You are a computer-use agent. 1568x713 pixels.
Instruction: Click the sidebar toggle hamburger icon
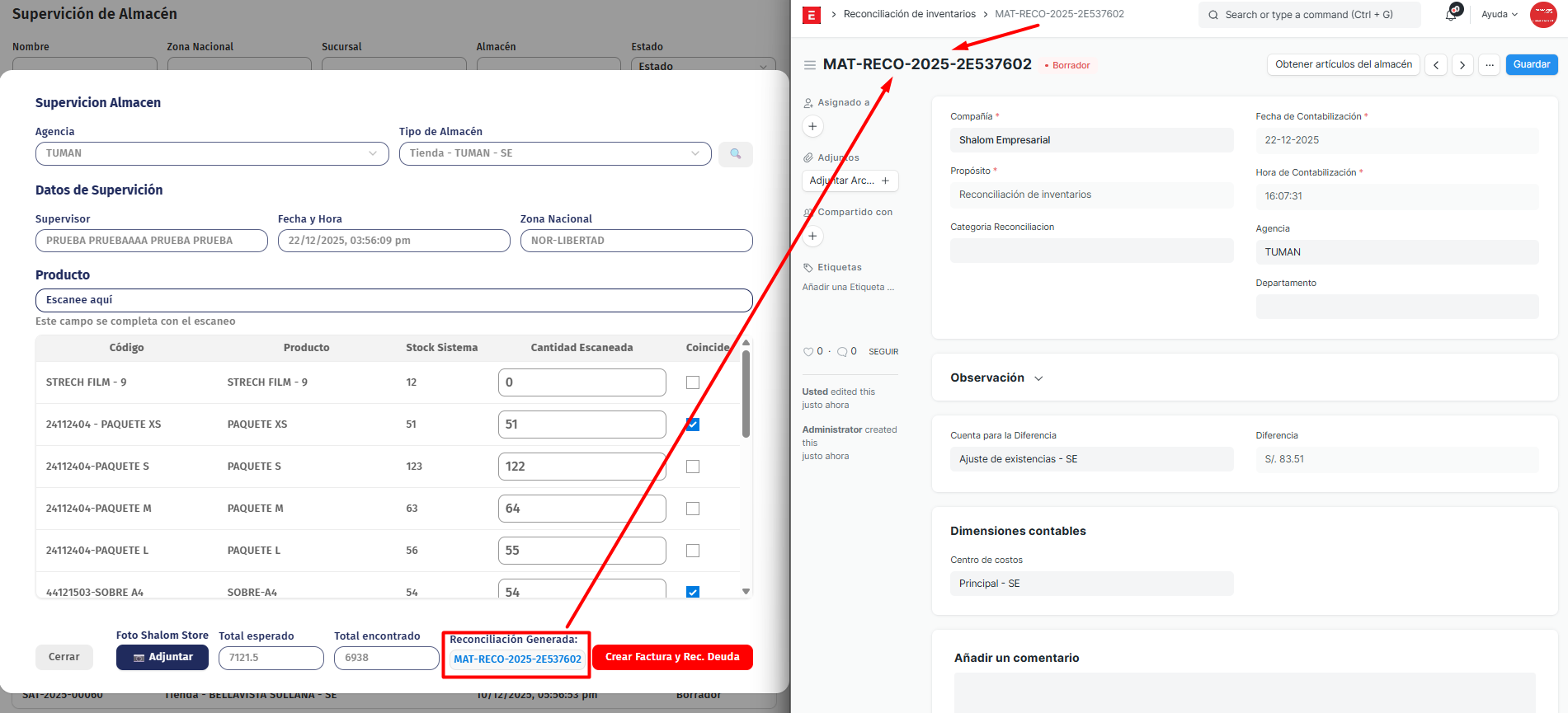tap(810, 65)
